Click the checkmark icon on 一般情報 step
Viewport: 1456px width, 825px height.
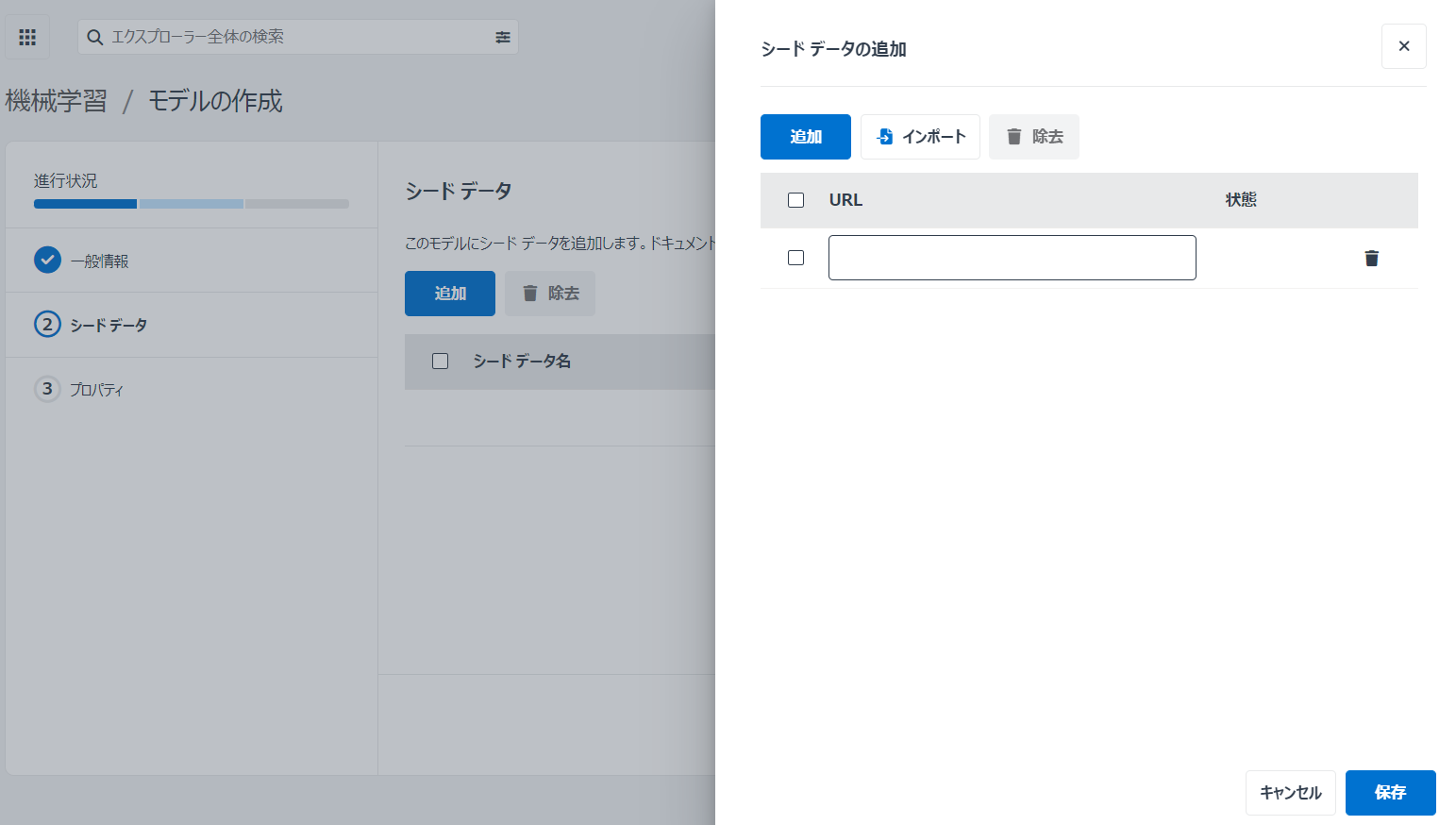[47, 260]
